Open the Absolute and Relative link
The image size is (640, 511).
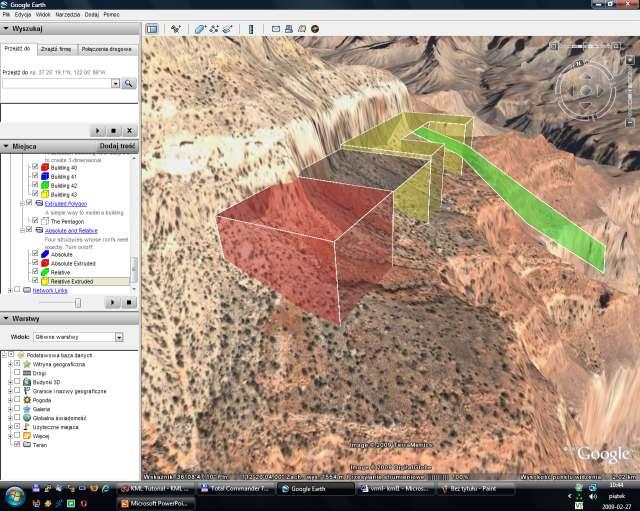(71, 231)
